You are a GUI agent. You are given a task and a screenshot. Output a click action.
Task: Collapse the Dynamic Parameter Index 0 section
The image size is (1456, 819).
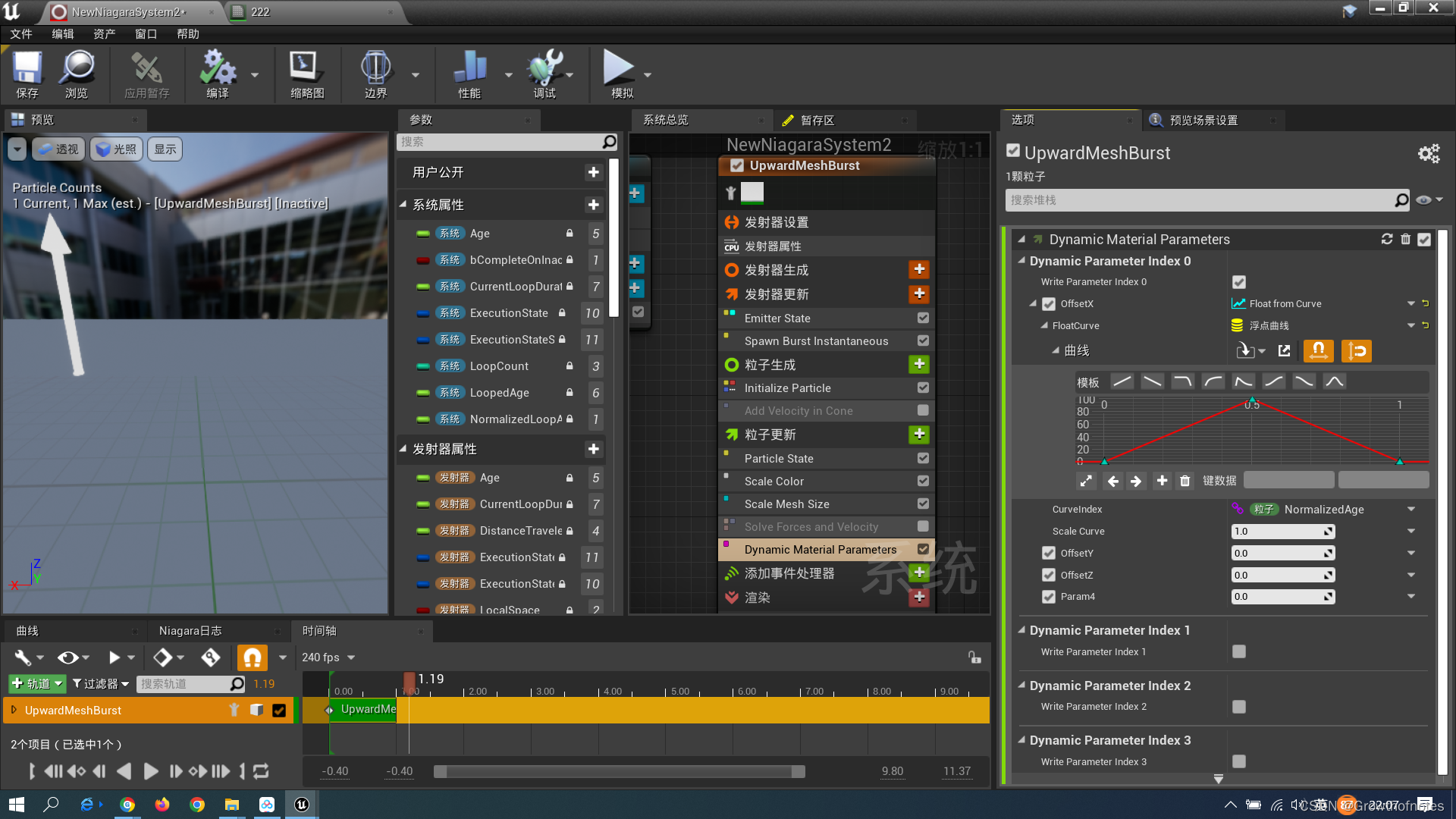[1022, 261]
